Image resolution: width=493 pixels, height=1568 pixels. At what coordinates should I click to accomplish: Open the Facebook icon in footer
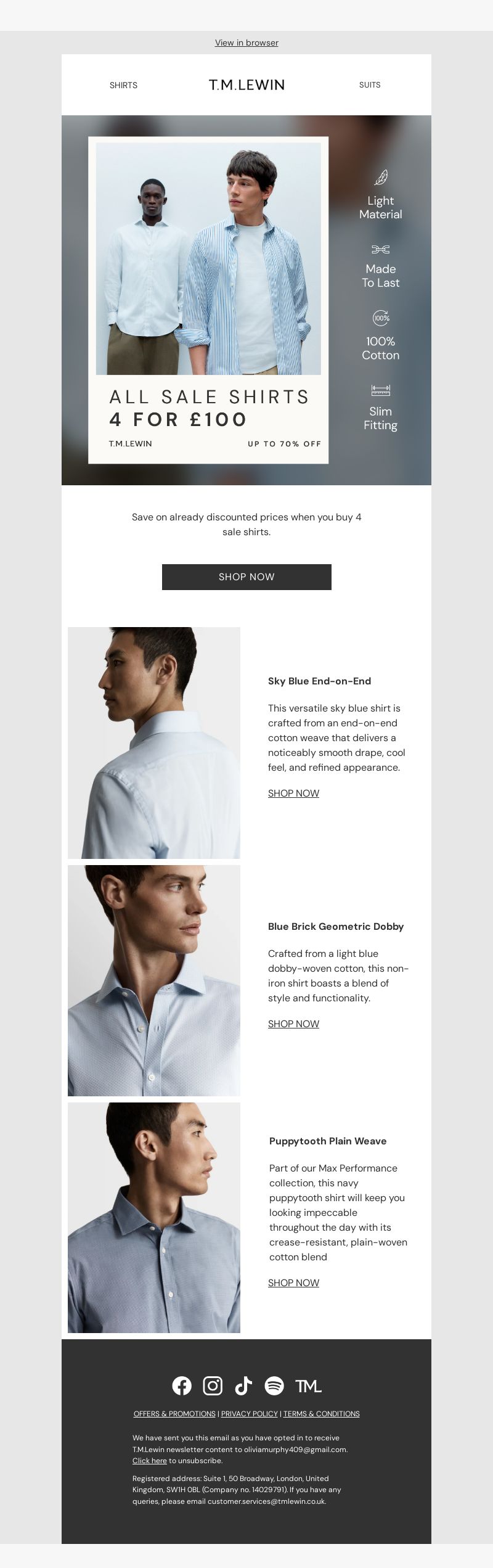(182, 1385)
